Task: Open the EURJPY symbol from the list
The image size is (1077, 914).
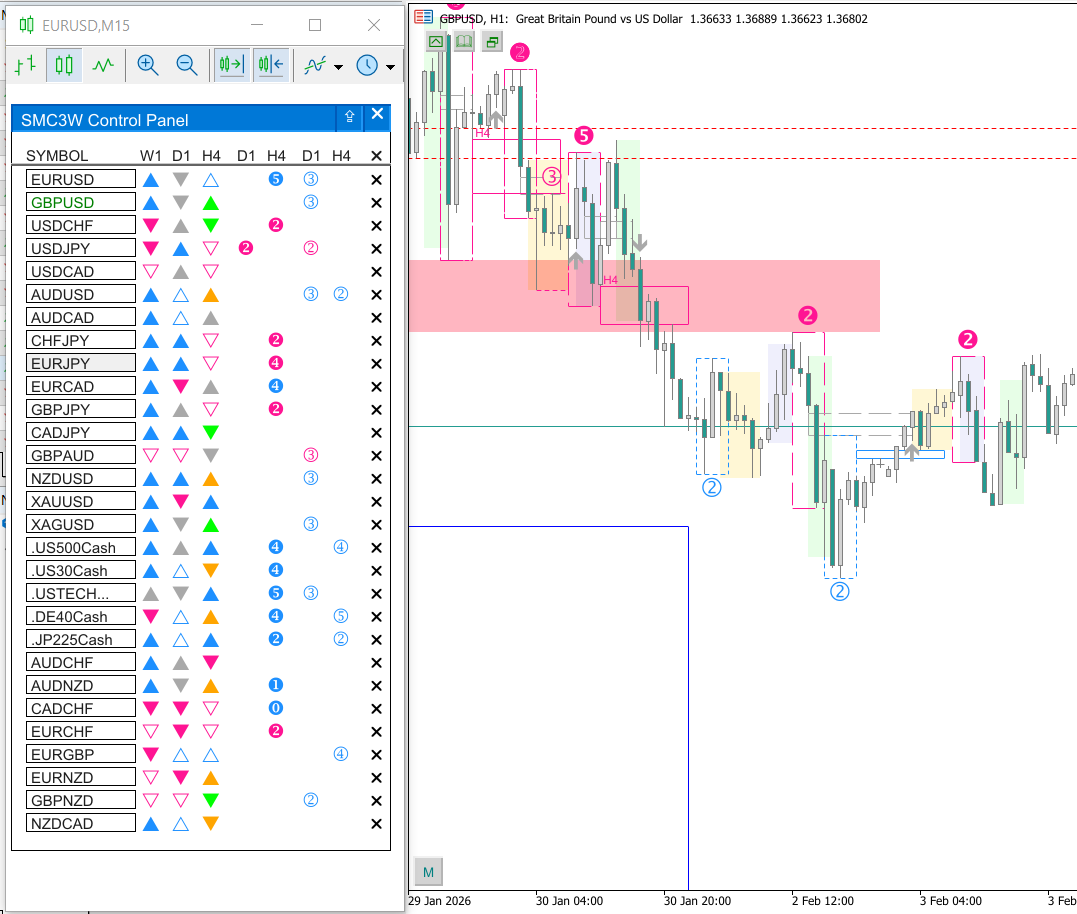Action: pos(80,363)
